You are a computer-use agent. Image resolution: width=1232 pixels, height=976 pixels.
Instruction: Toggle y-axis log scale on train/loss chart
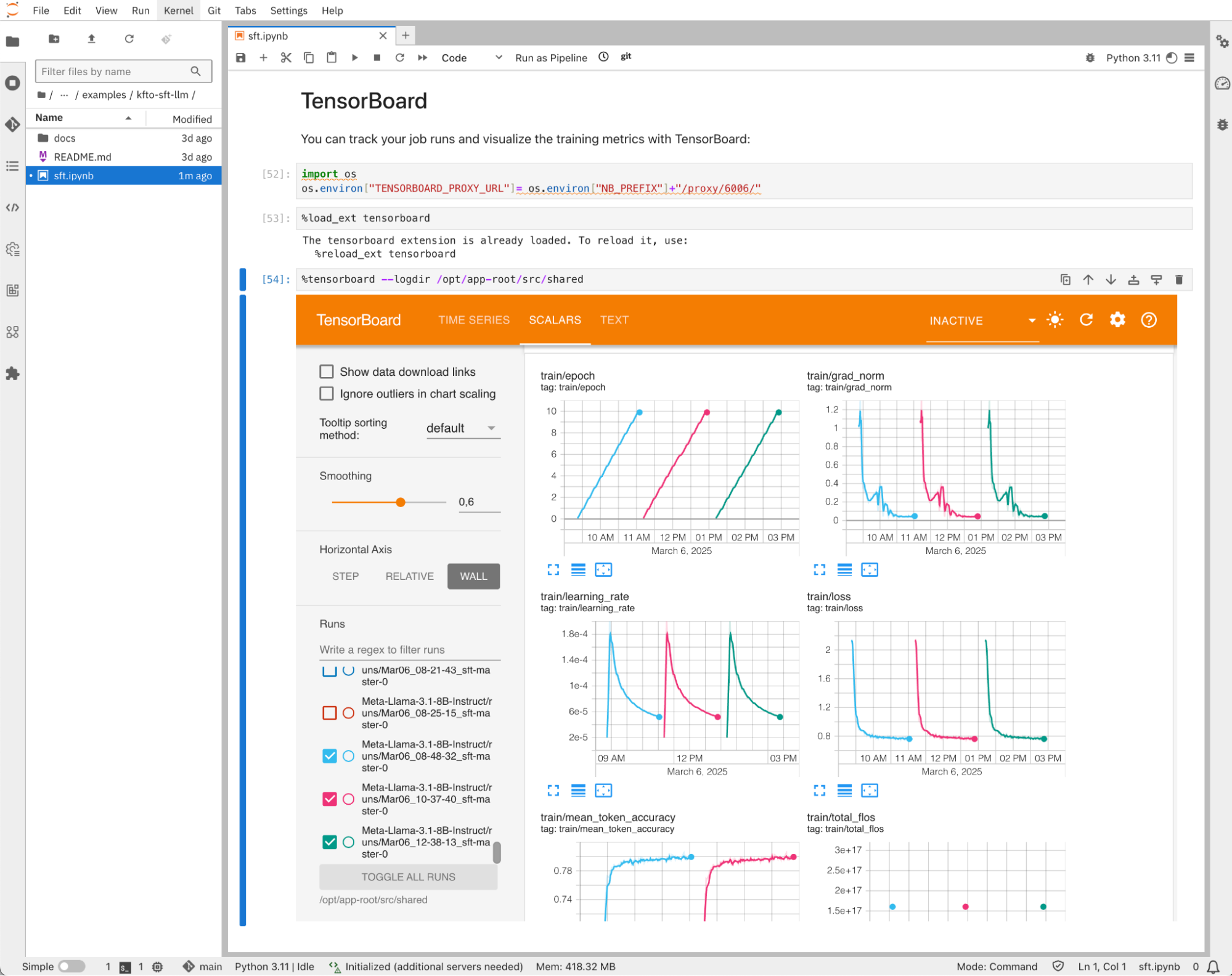844,791
